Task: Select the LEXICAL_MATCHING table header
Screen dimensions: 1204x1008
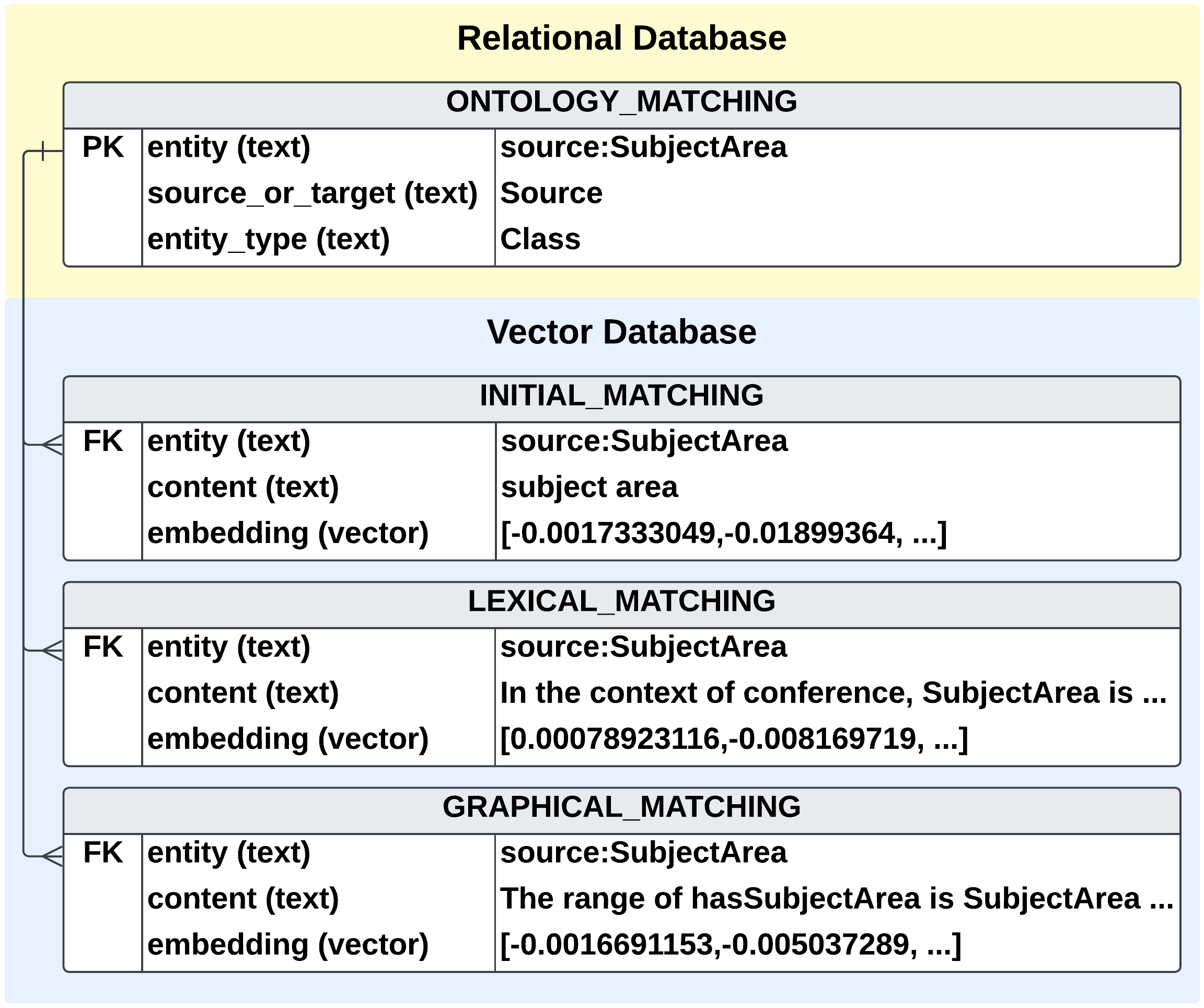Action: tap(621, 601)
